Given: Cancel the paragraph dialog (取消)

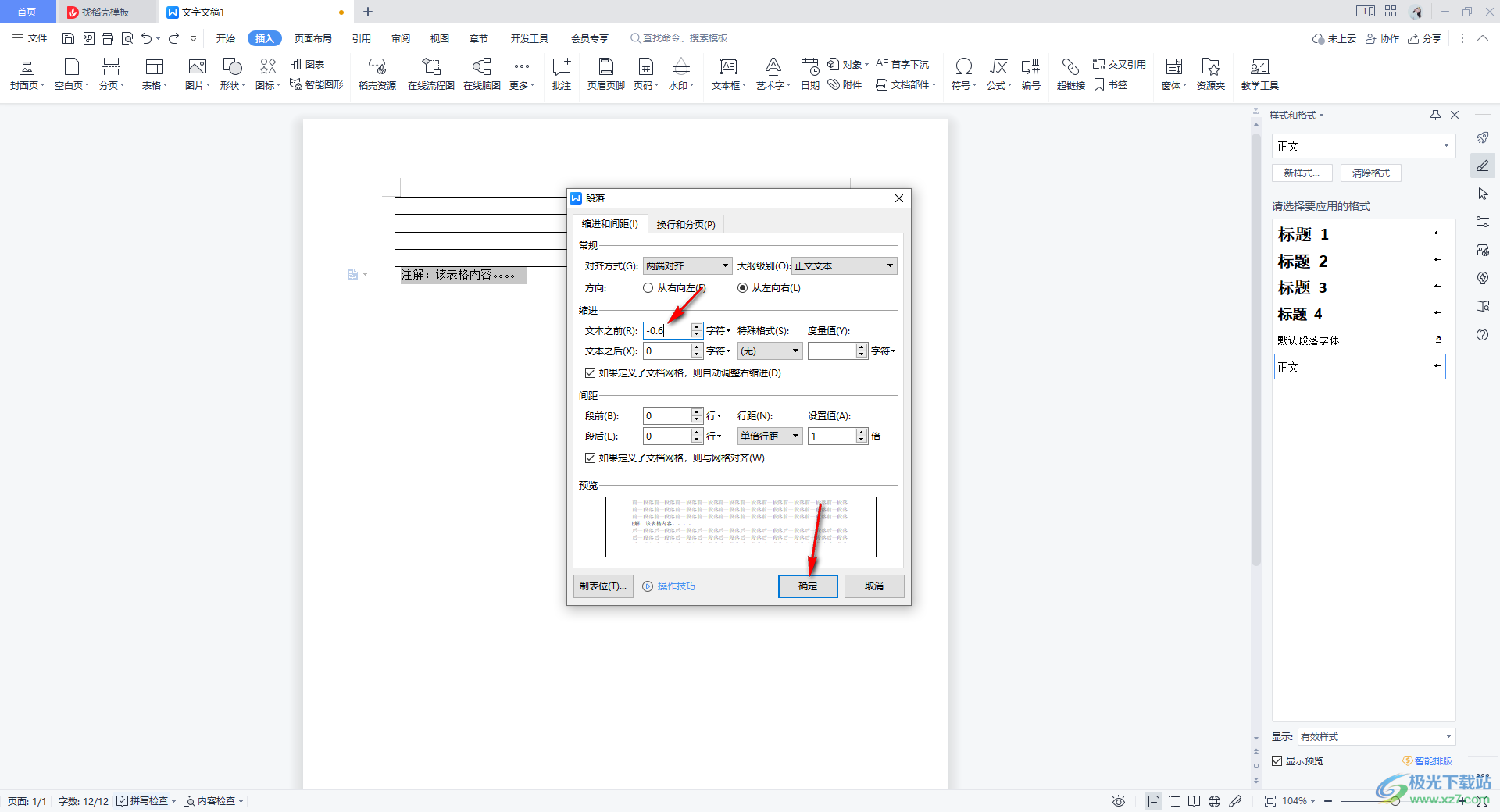Looking at the screenshot, I should click(874, 586).
